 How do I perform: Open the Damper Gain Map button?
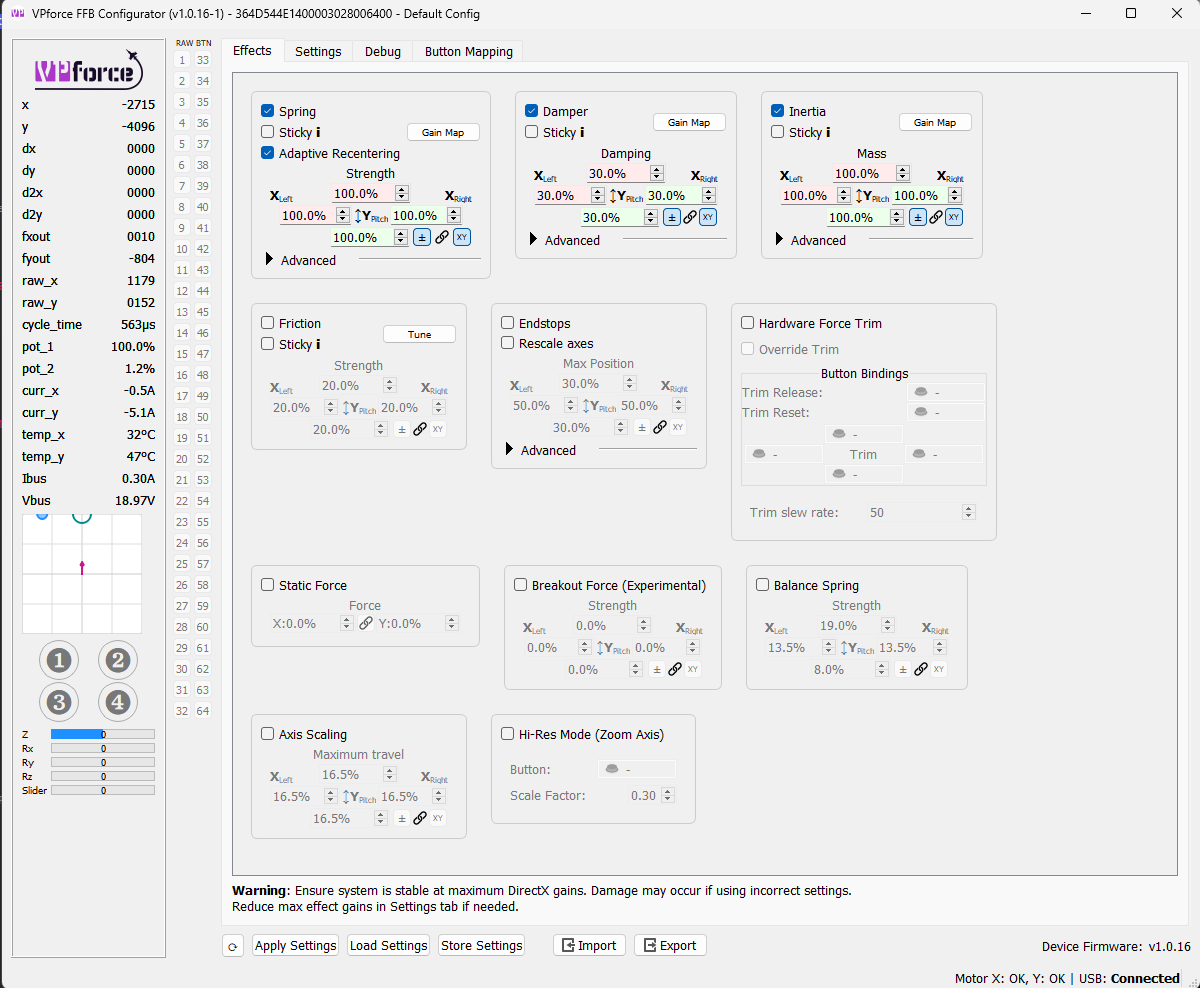click(689, 122)
